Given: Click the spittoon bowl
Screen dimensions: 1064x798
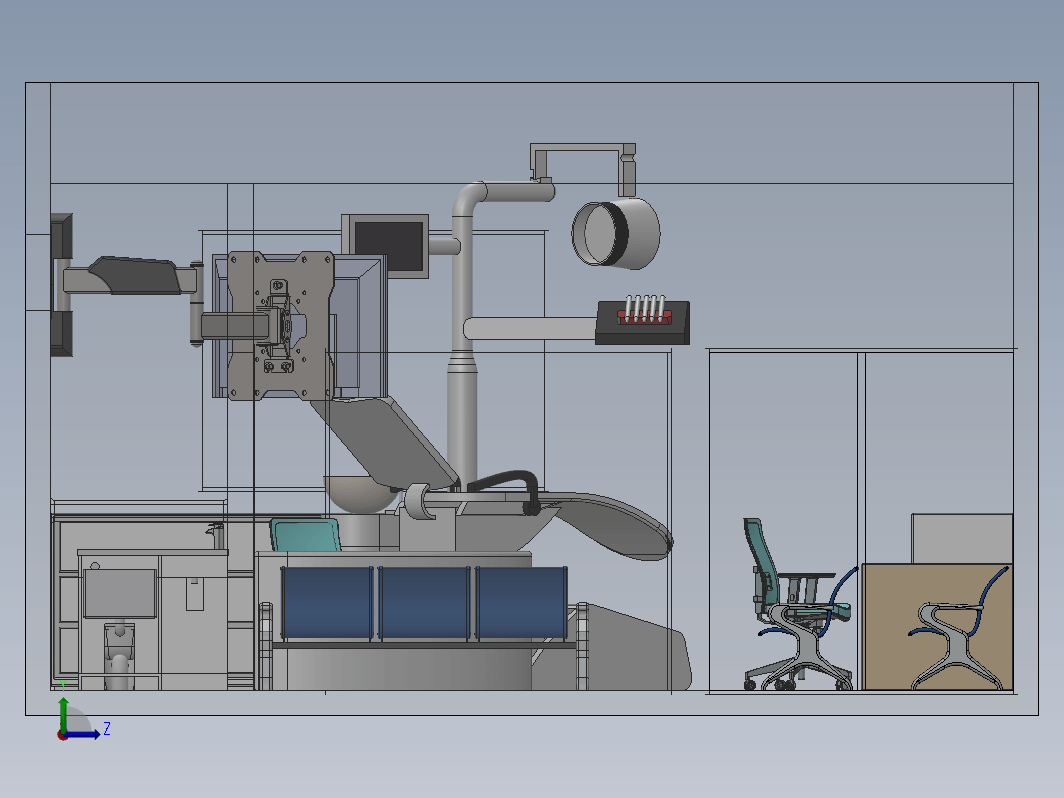Looking at the screenshot, I should (360, 493).
